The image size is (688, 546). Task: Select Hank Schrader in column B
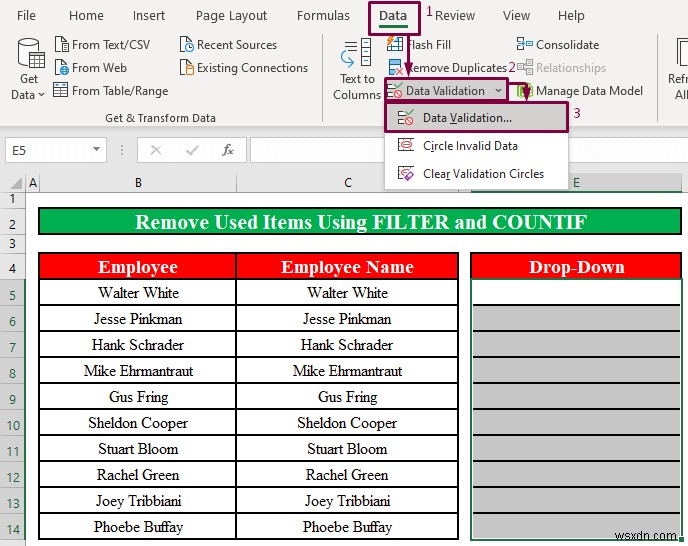coord(138,345)
